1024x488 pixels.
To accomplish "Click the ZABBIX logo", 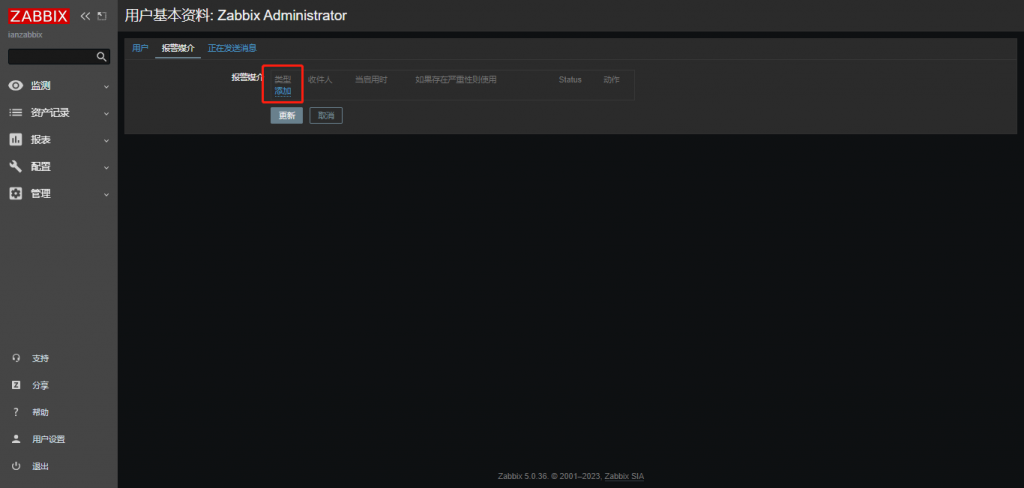I will tap(39, 16).
